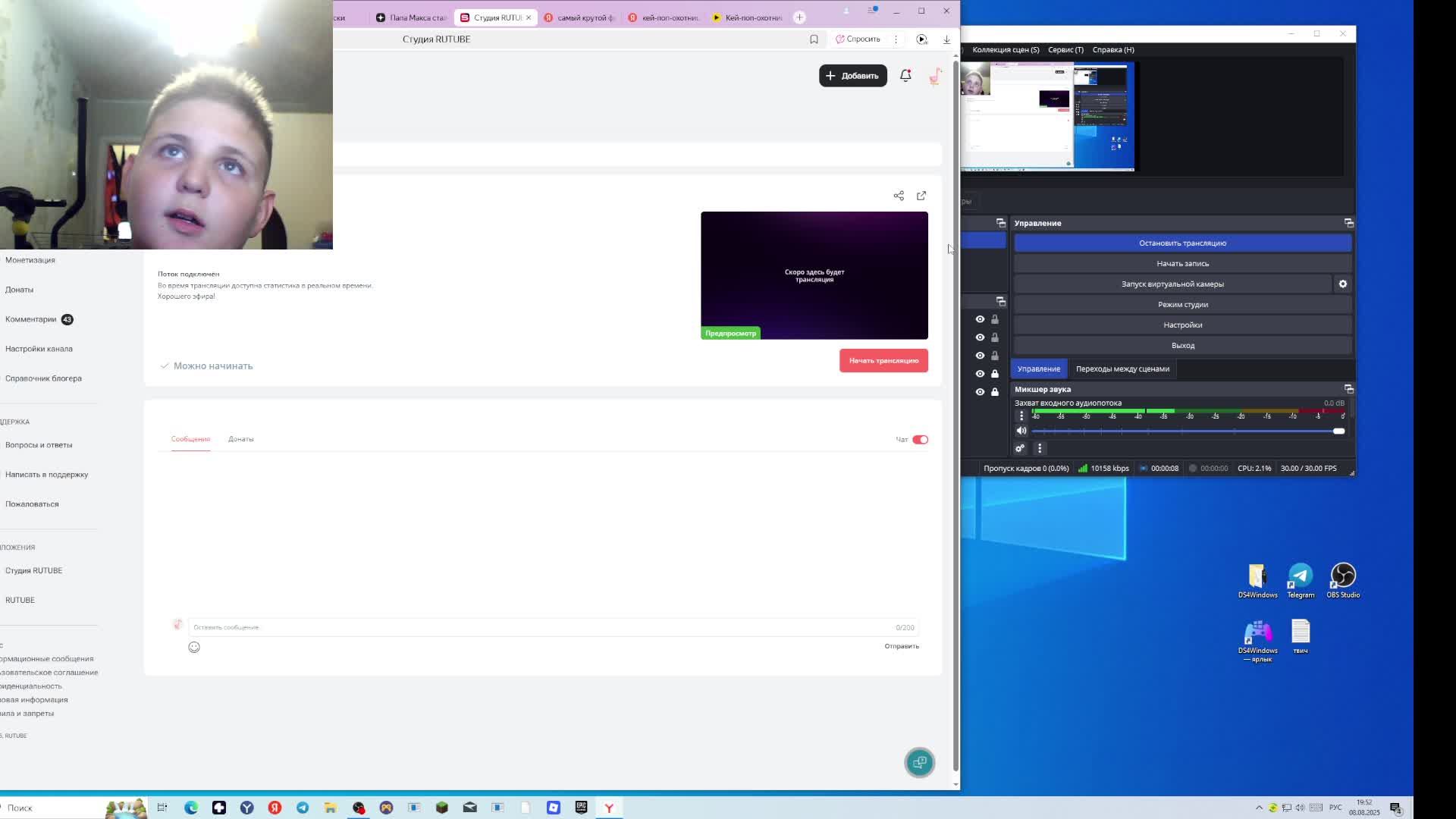The height and width of the screenshot is (819, 1456).
Task: Open the emoji picker in chat
Action: point(194,647)
